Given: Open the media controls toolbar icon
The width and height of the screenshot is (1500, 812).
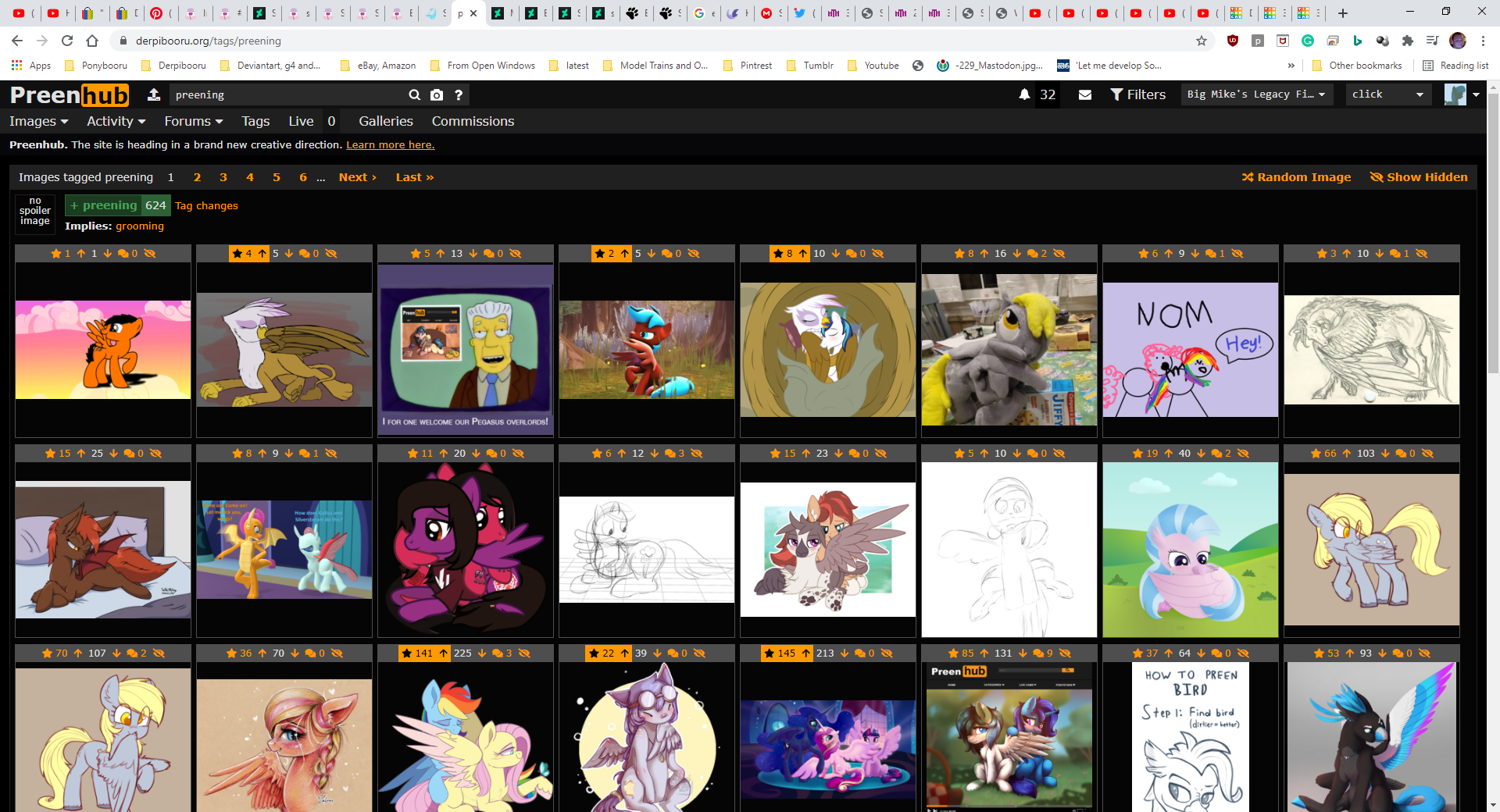Looking at the screenshot, I should click(1432, 41).
